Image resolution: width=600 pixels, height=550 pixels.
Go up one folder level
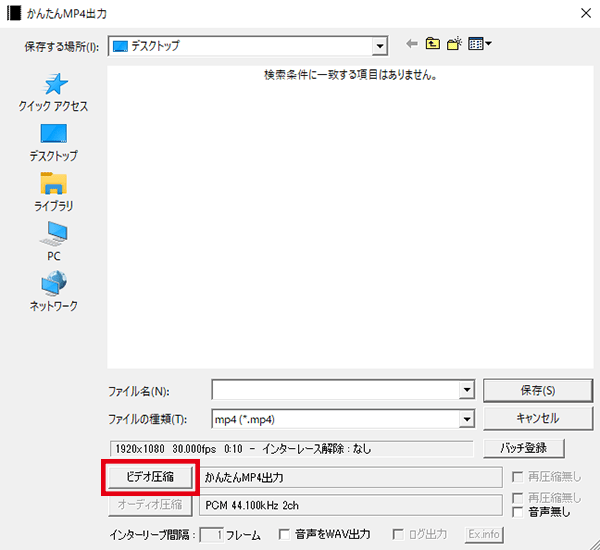point(432,44)
